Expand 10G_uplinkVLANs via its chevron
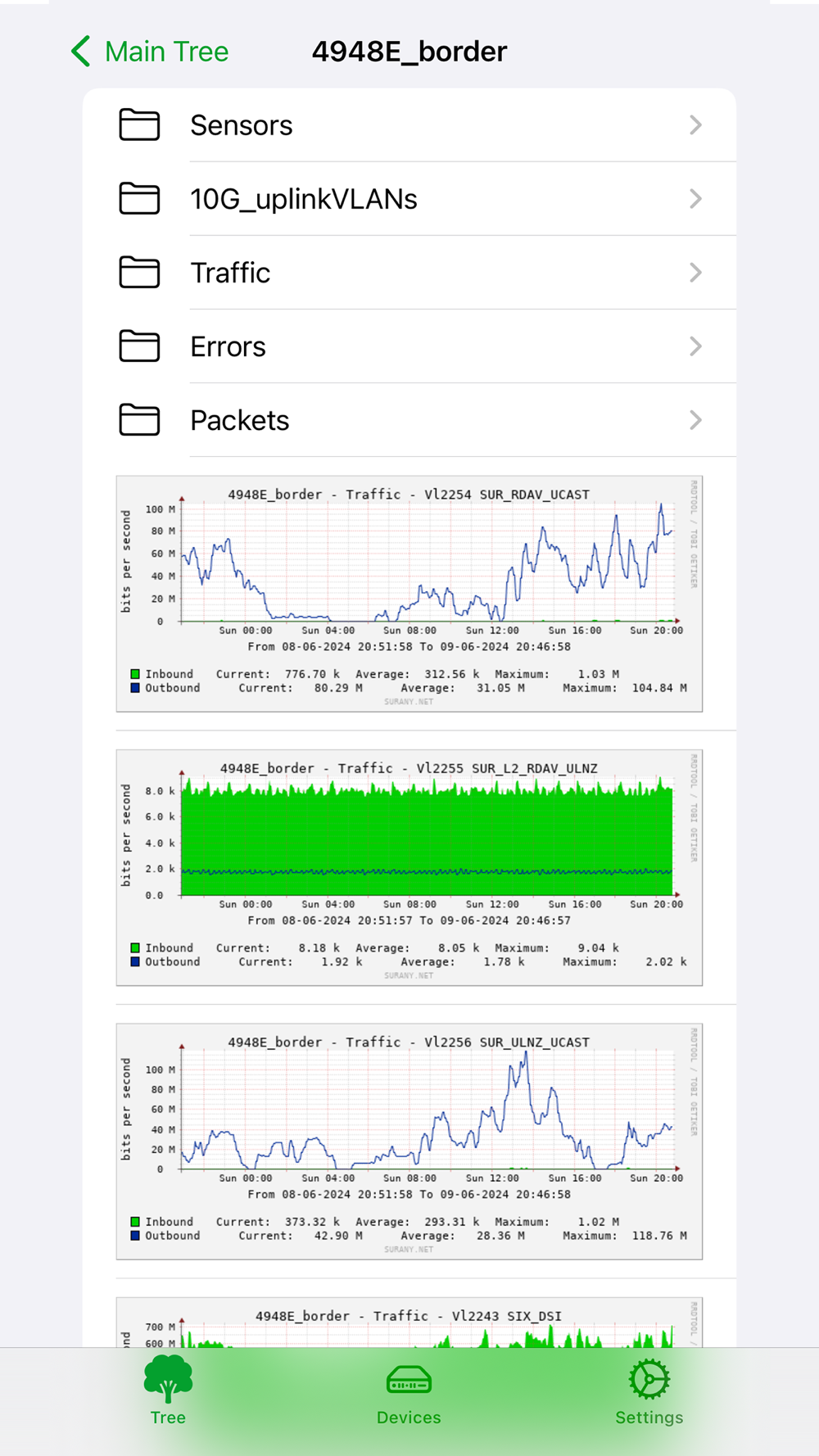The height and width of the screenshot is (1456, 819). pyautogui.click(x=695, y=199)
